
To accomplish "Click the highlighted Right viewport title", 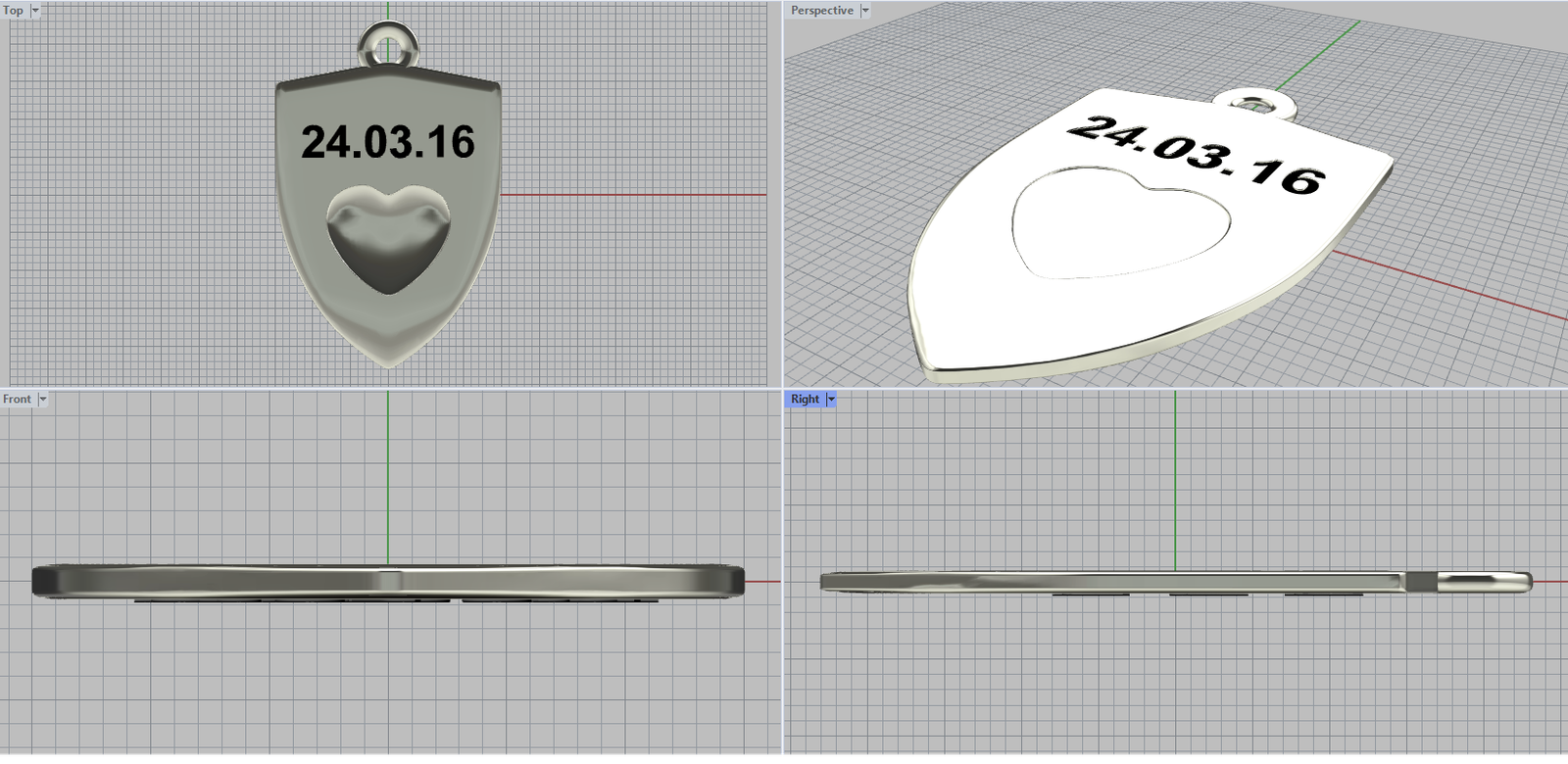I will click(805, 399).
